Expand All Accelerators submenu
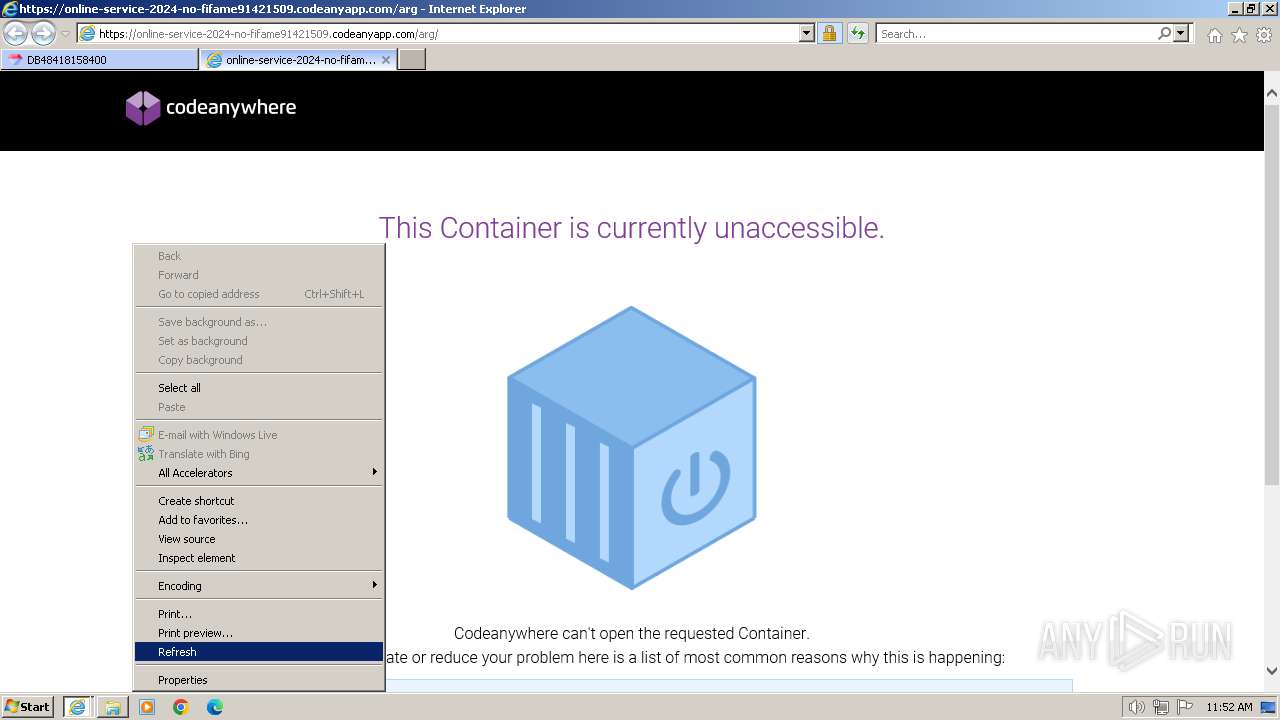The image size is (1280, 720). coord(259,473)
